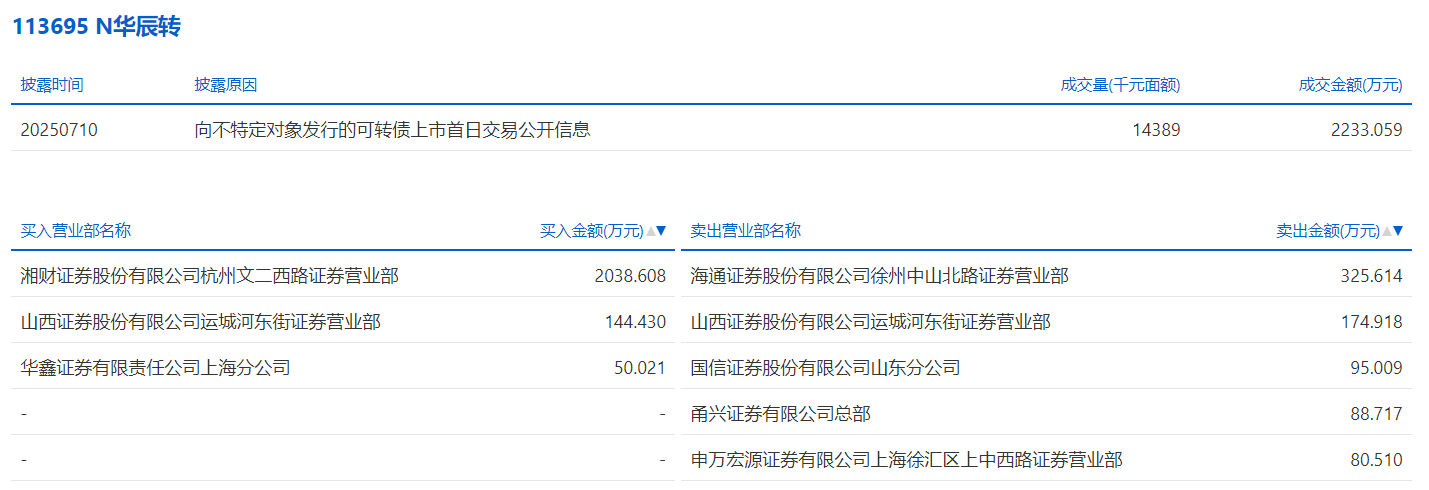Click the 卖出金额(万元) column header
Screen dimensions: 1429x490
click(1328, 231)
